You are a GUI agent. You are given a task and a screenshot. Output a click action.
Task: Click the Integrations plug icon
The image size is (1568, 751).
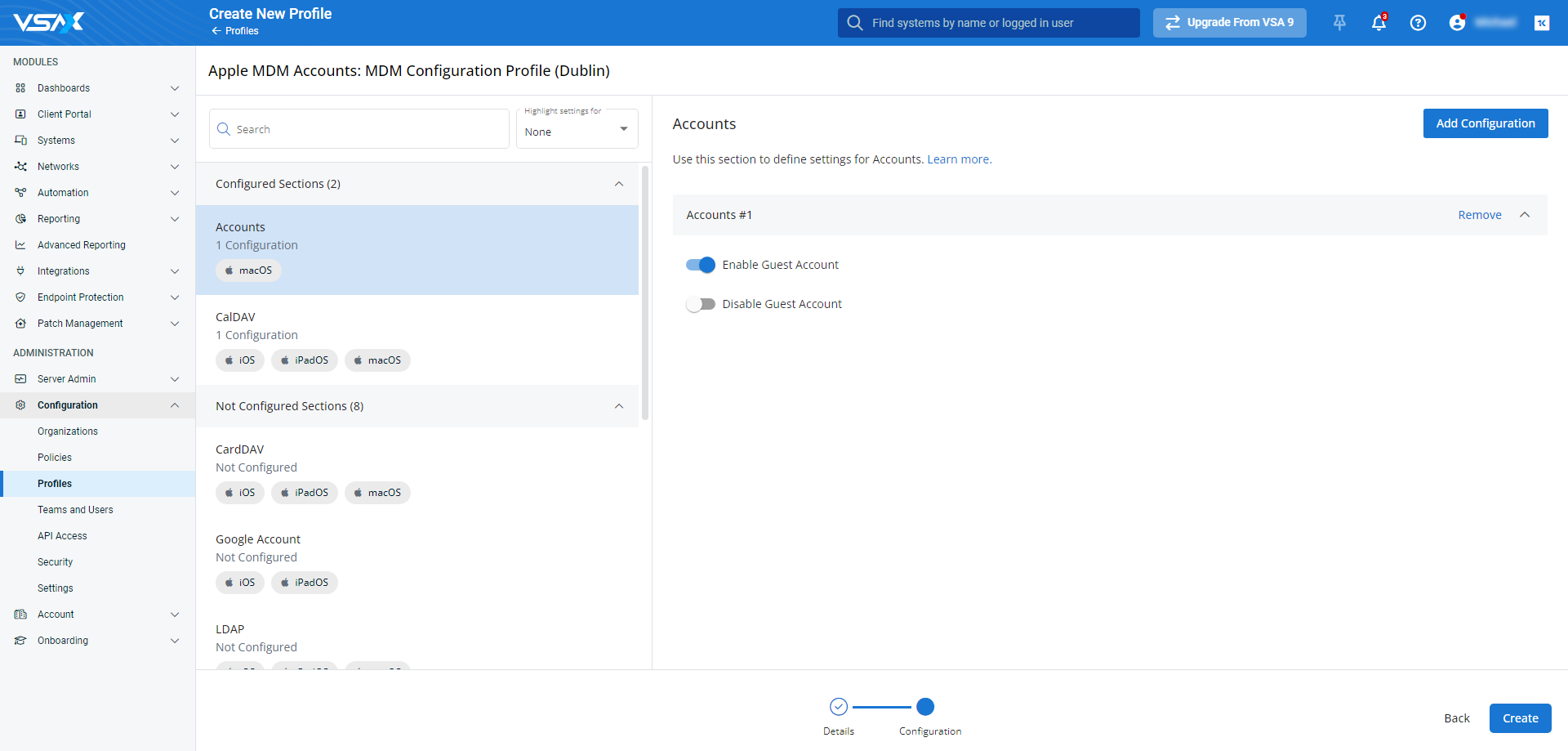20,271
